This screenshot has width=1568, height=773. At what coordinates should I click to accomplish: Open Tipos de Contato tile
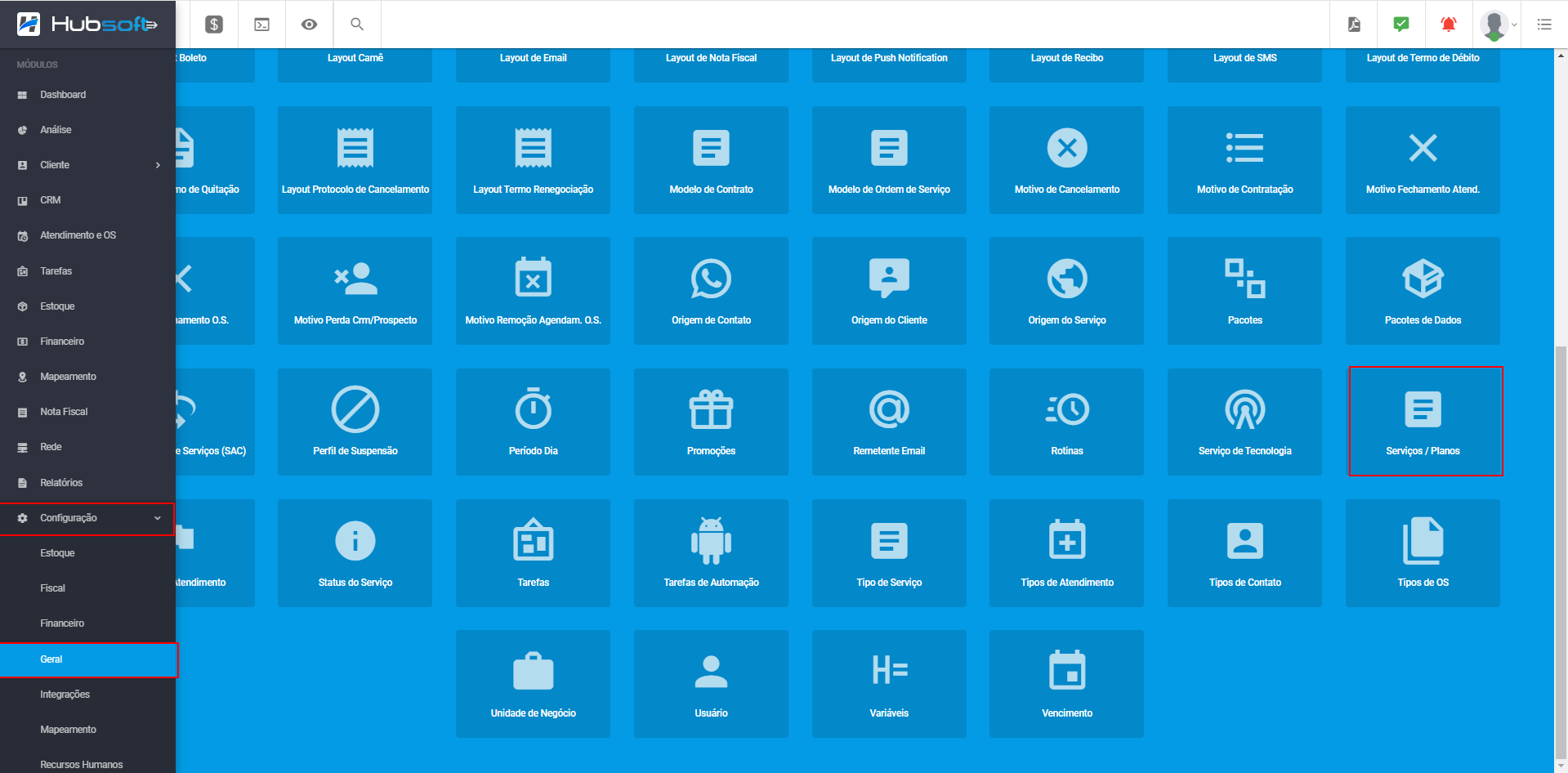click(1245, 553)
